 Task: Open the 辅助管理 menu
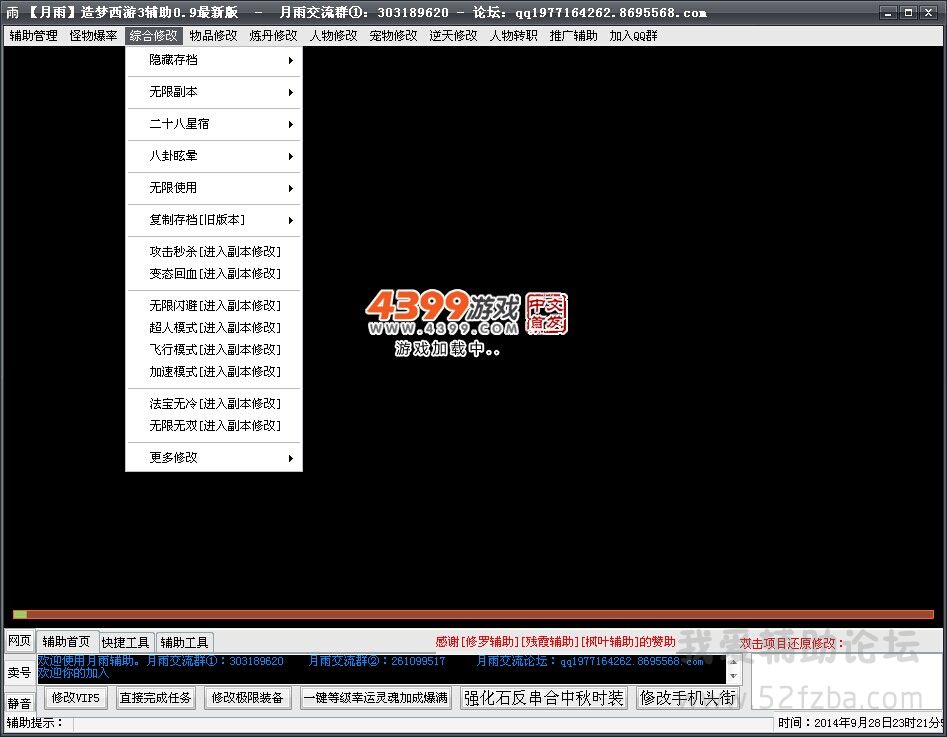33,36
